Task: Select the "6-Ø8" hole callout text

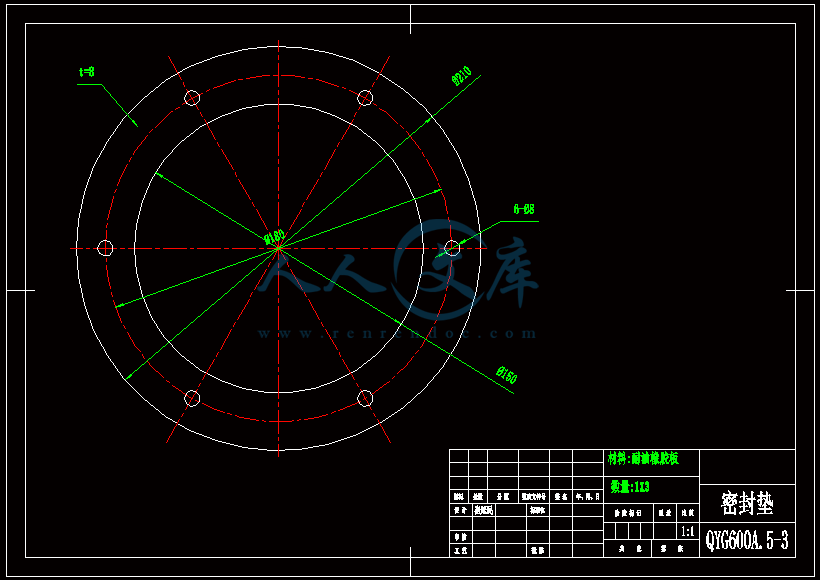Action: (524, 209)
